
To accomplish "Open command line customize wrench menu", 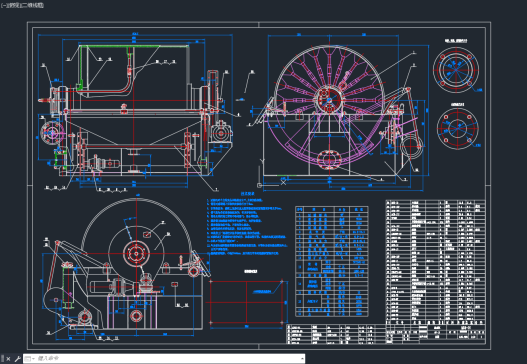I will pos(17,359).
